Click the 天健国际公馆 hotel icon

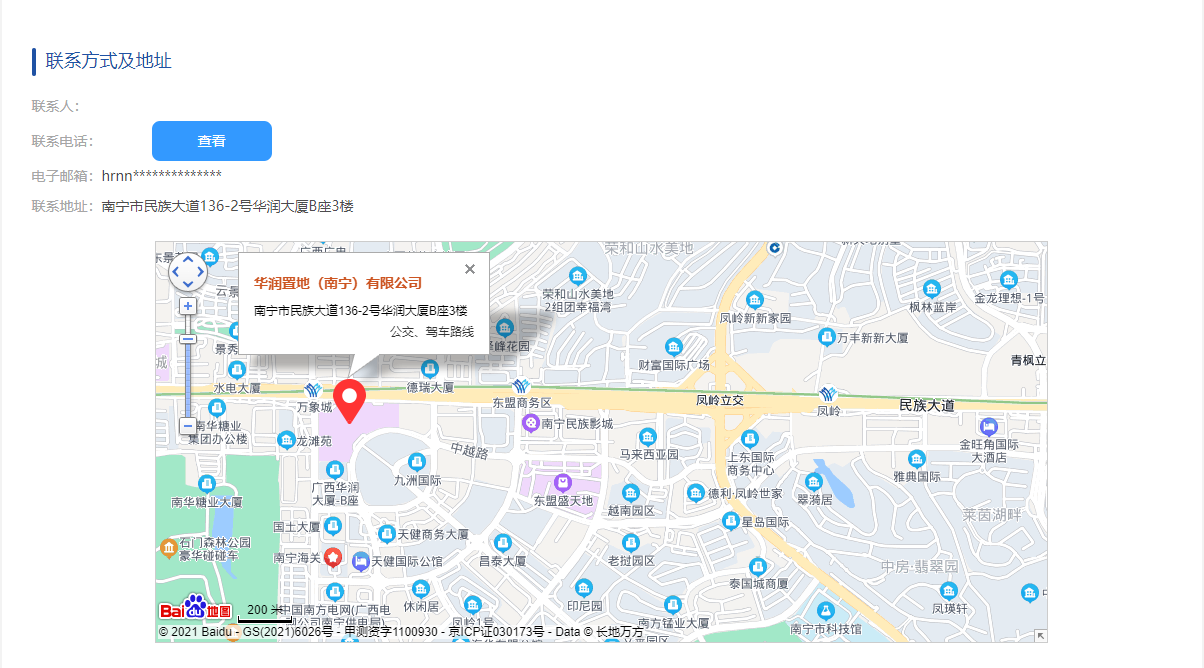[x=360, y=561]
